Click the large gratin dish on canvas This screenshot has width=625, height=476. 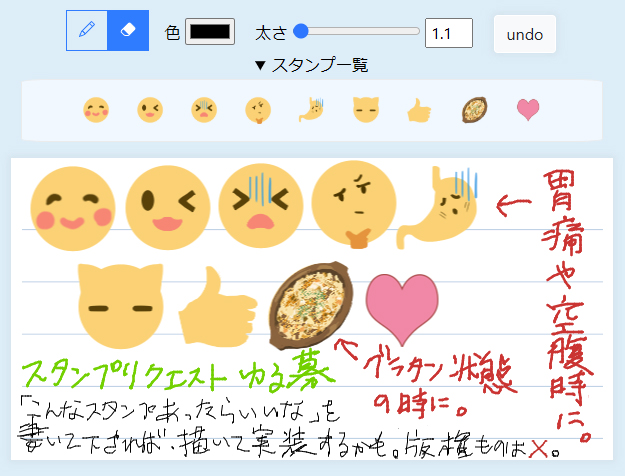click(x=311, y=305)
